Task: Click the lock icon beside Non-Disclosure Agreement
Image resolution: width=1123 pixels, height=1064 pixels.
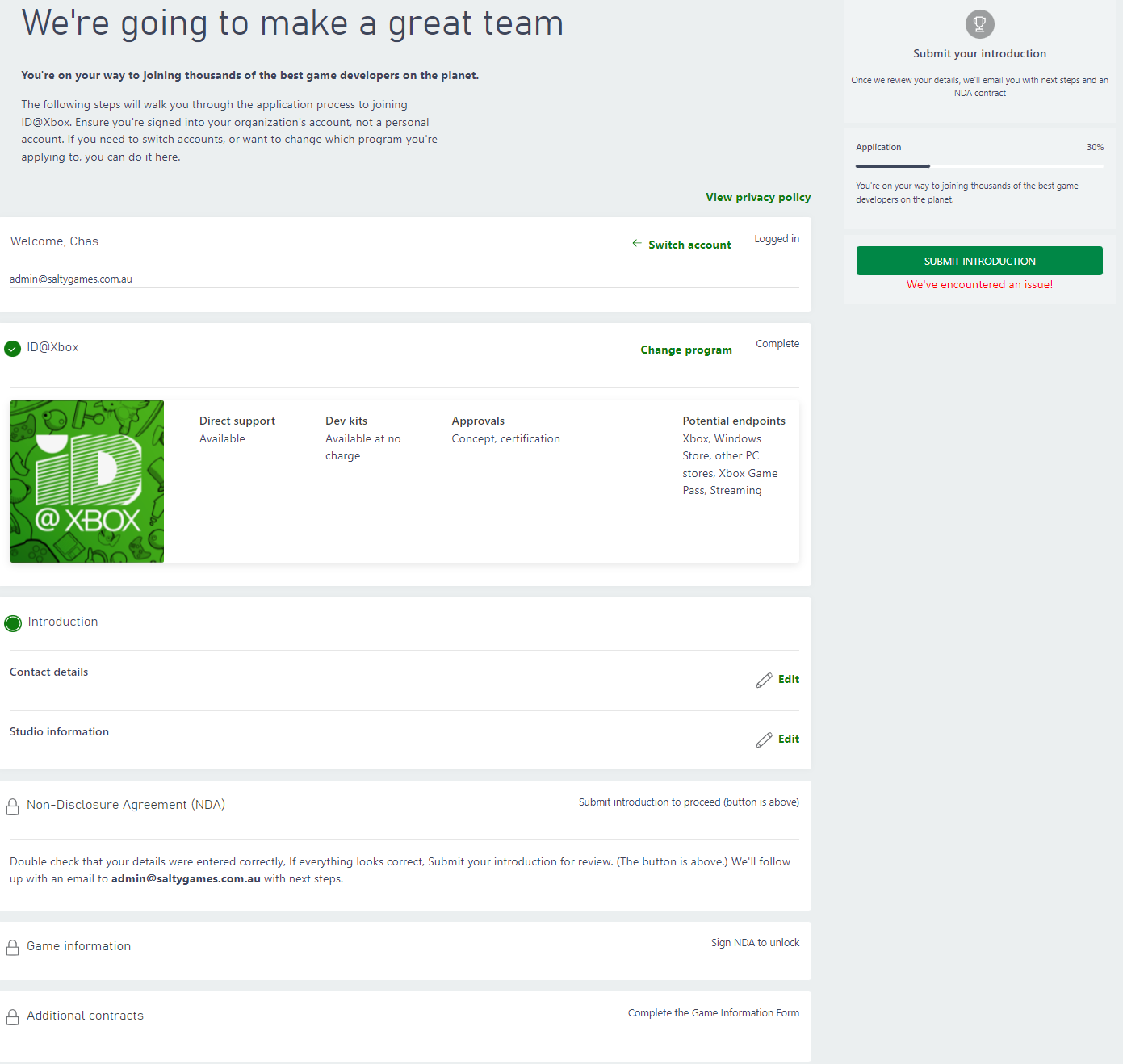Action: tap(13, 806)
